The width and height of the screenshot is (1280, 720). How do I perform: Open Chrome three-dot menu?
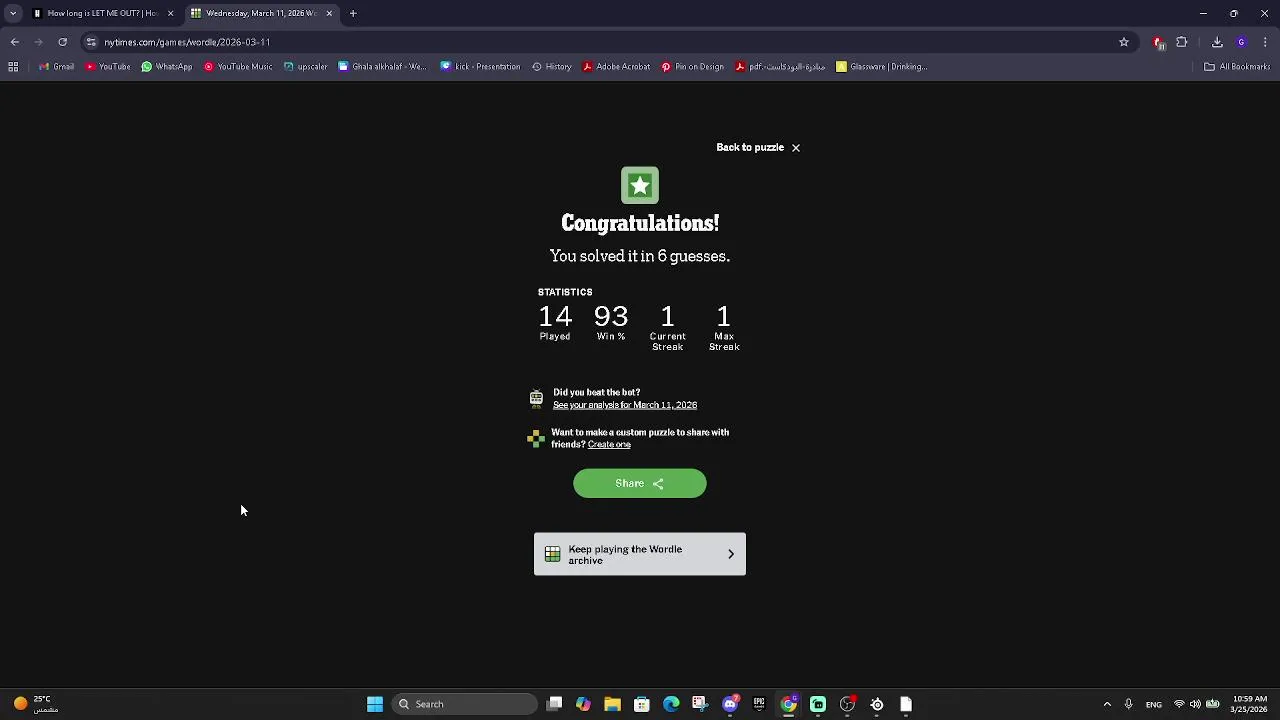pos(1266,42)
